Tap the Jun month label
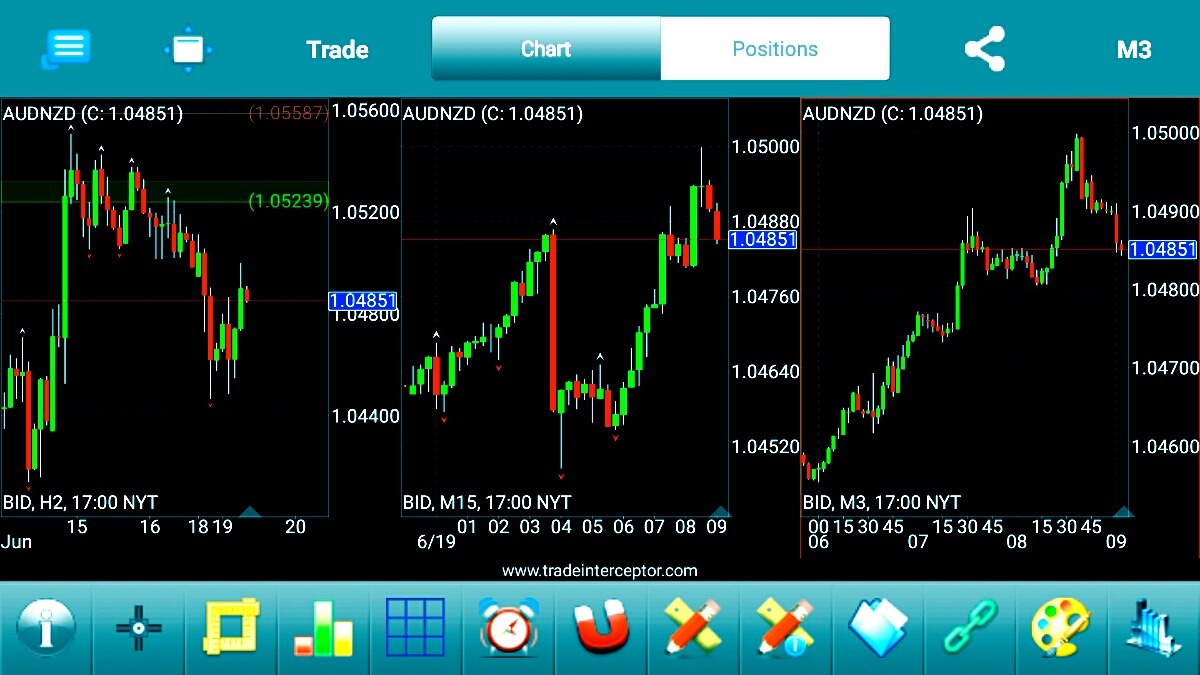 pos(17,543)
